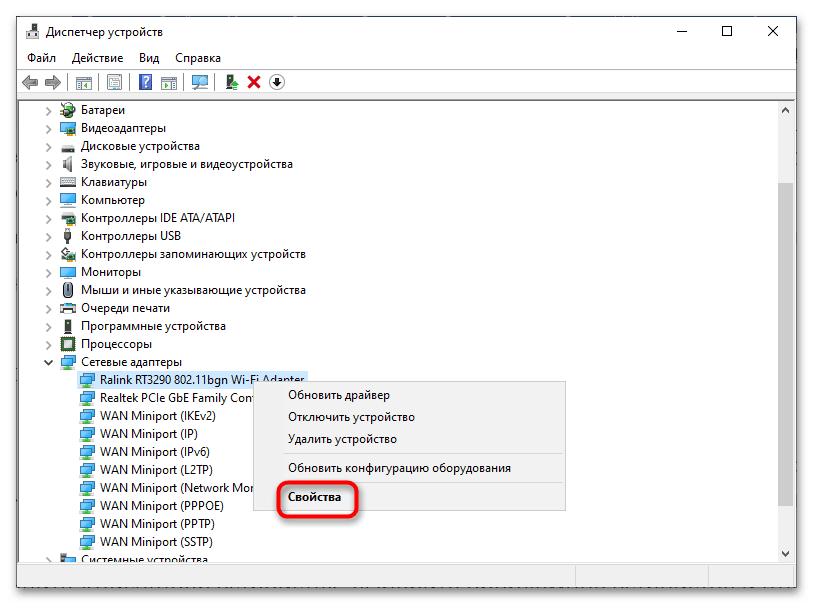Choose Свойства in the context menu
The height and width of the screenshot is (604, 813).
tap(314, 497)
